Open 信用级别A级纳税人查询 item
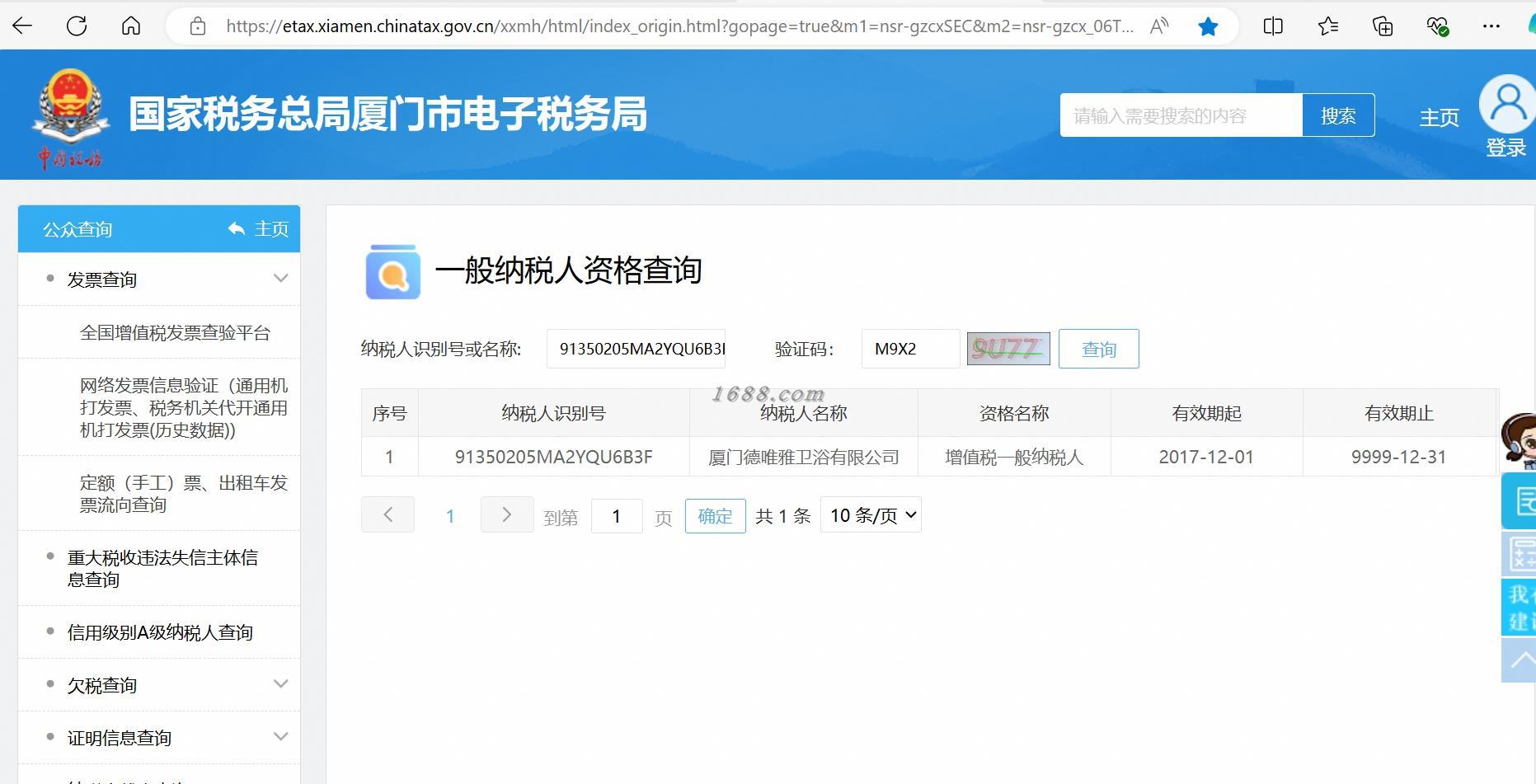Image resolution: width=1536 pixels, height=784 pixels. [x=160, y=632]
